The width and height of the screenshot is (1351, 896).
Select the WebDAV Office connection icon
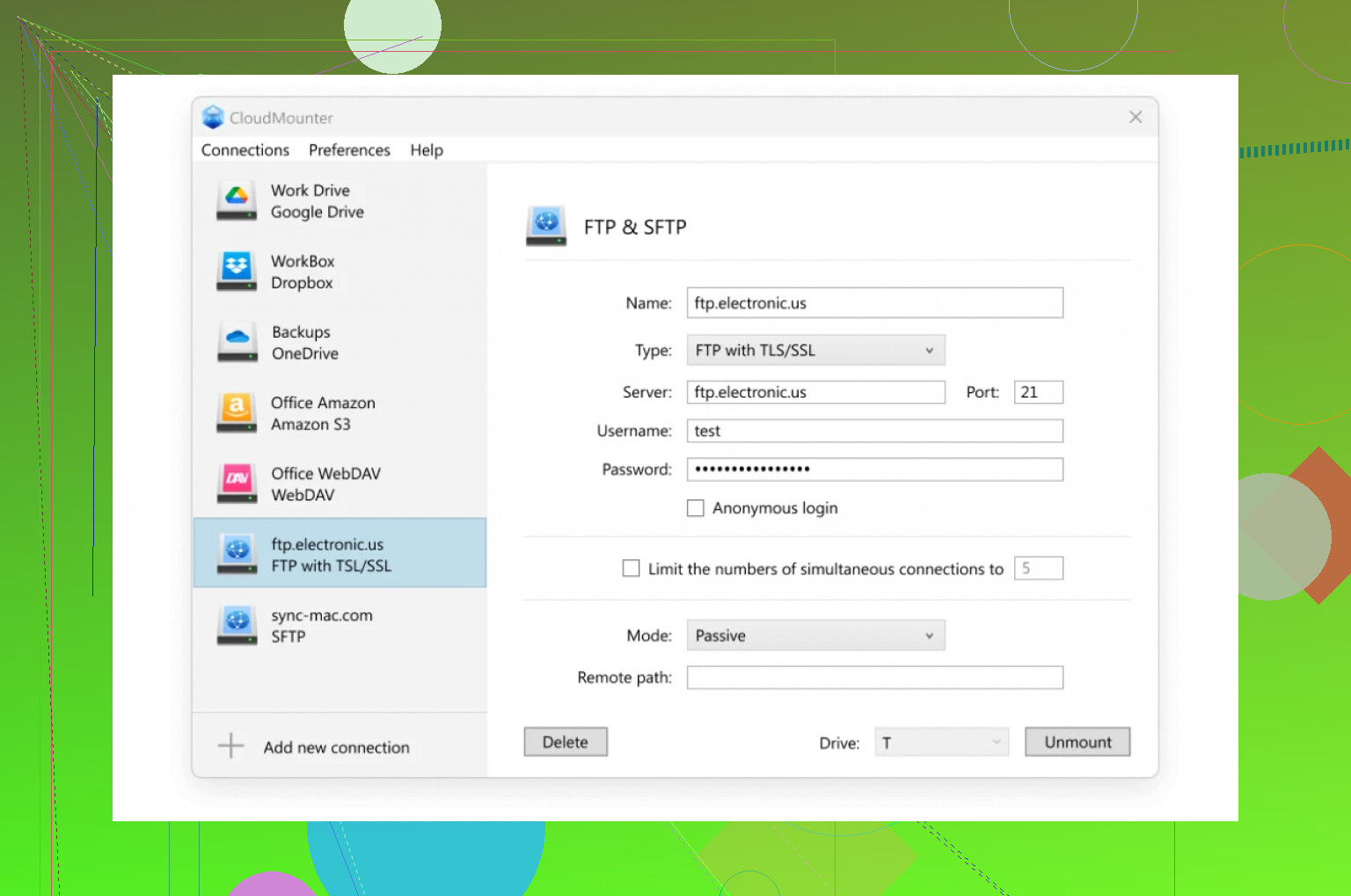pos(237,484)
